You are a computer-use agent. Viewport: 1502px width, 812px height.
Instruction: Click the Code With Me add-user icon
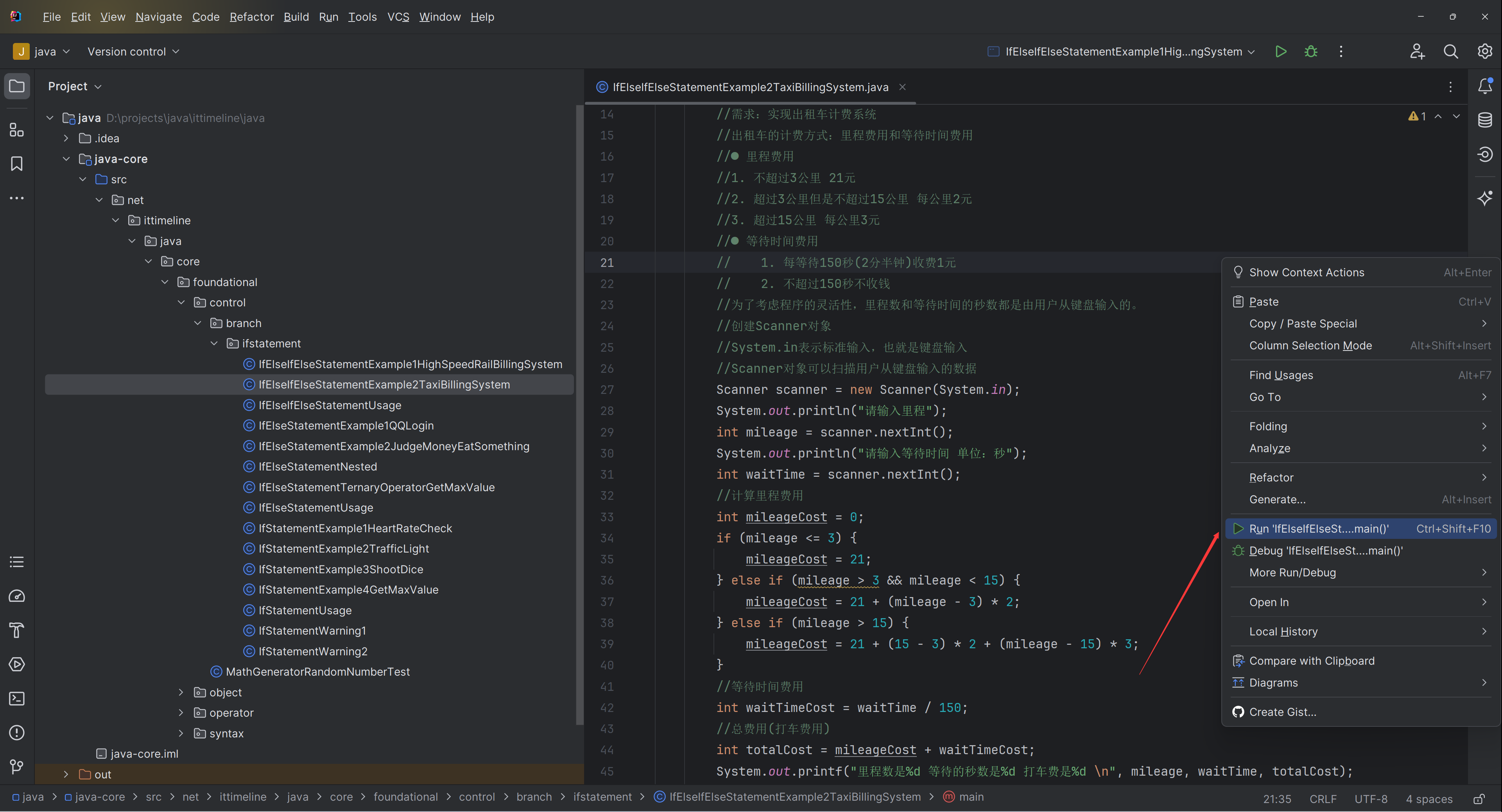click(1417, 51)
